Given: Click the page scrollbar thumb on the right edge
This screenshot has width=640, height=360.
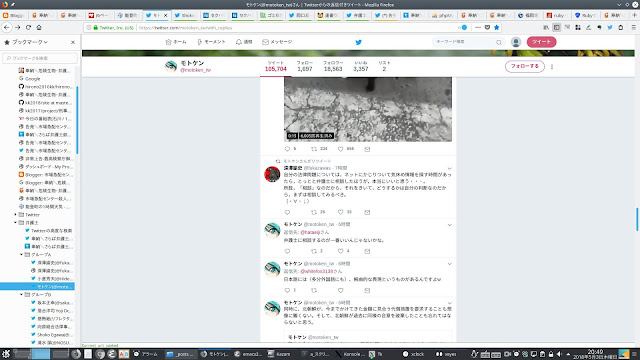Looking at the screenshot, I should coord(637,220).
